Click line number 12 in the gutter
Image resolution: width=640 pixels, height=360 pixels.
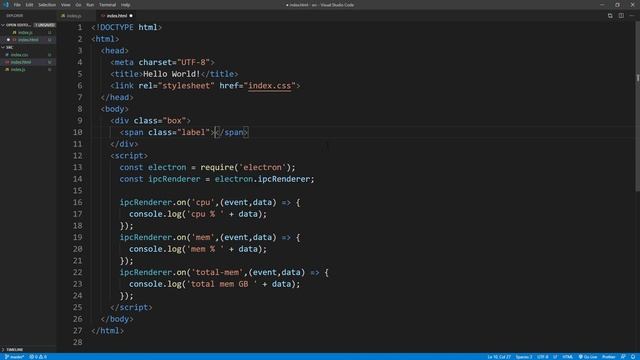(x=78, y=156)
